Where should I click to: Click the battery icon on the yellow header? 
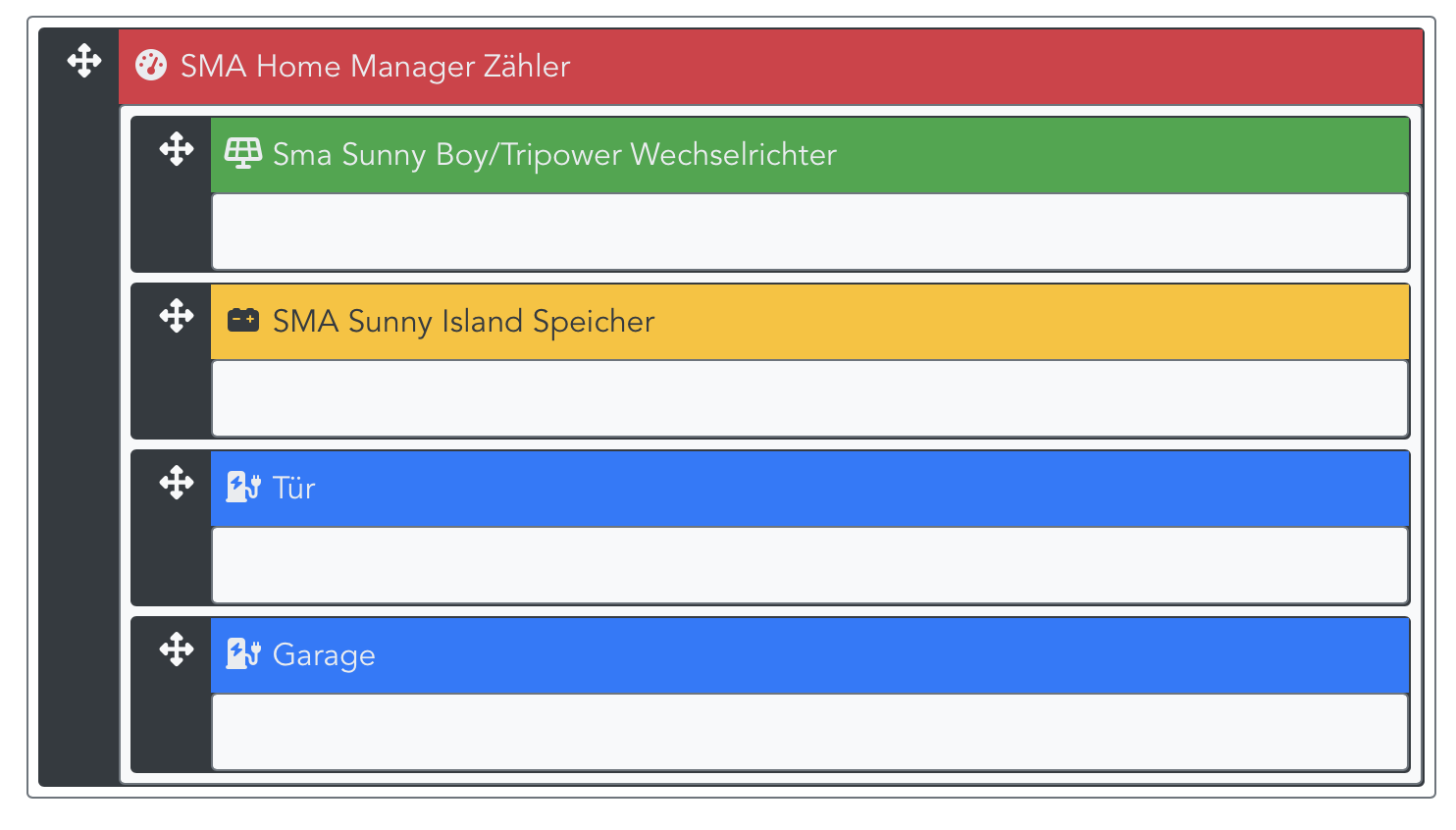click(x=243, y=320)
